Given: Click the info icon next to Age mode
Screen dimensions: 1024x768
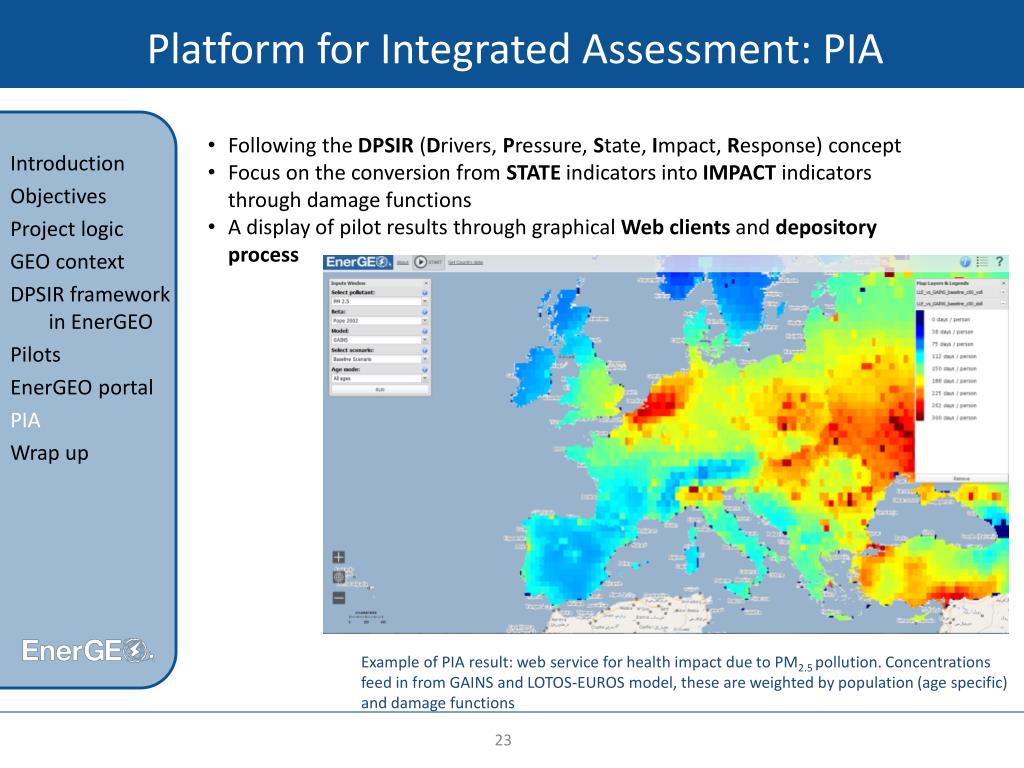Looking at the screenshot, I should coord(424,370).
